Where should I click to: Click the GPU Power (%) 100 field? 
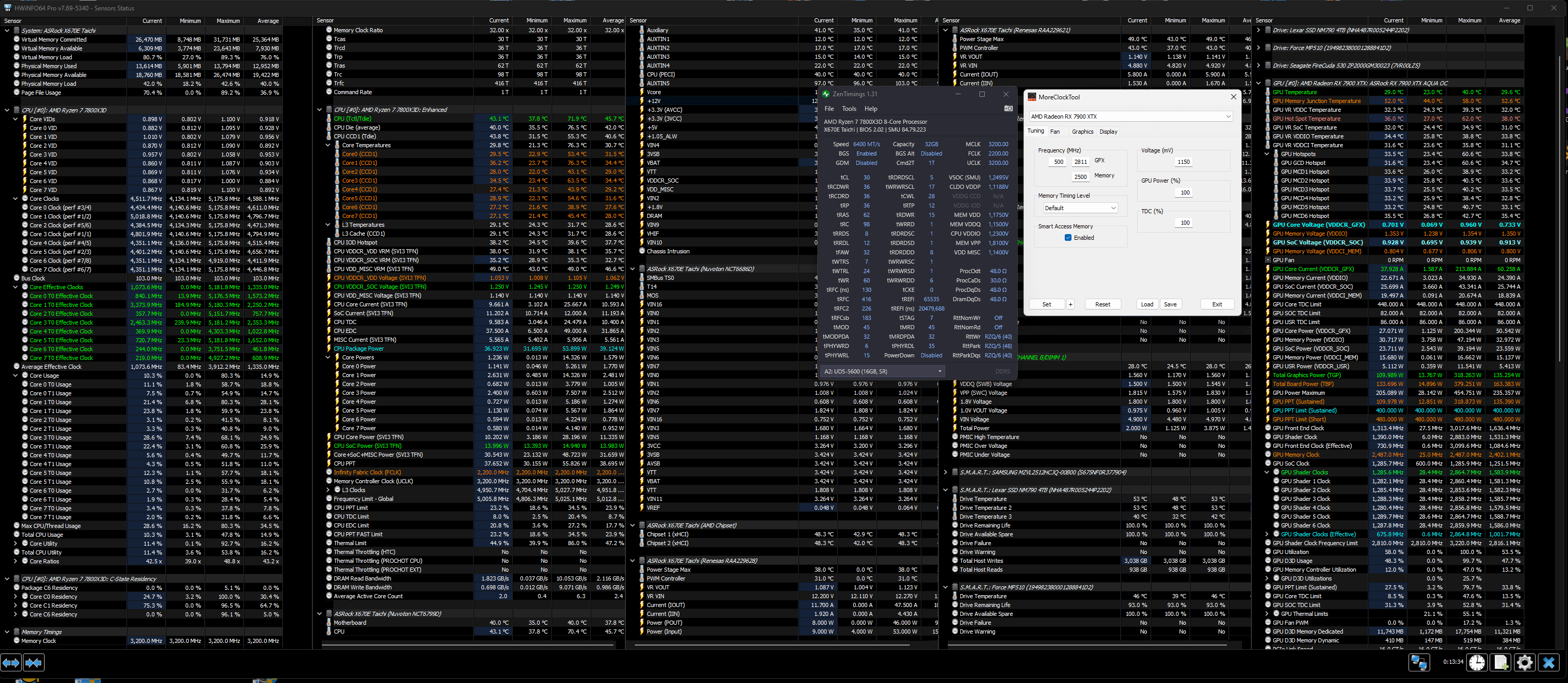point(1184,192)
